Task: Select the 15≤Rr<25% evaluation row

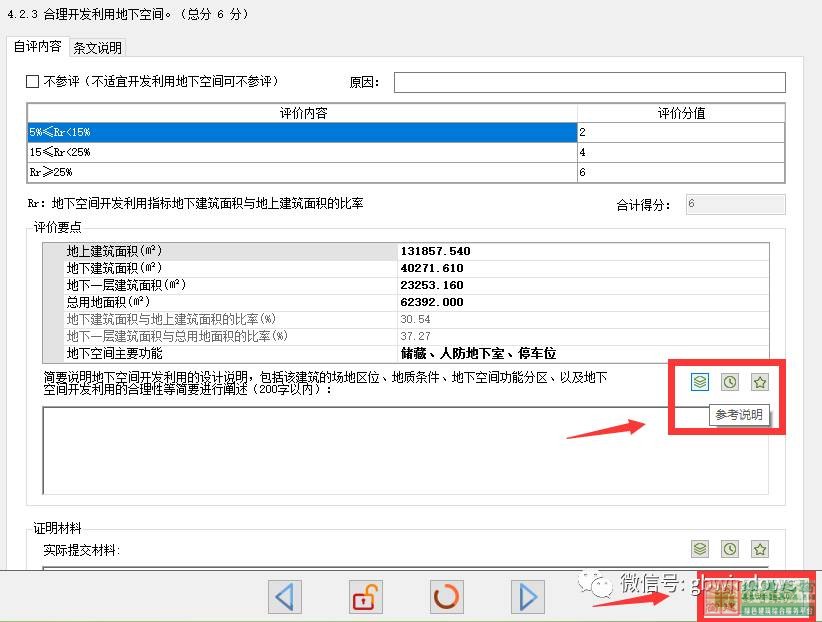Action: [300, 152]
